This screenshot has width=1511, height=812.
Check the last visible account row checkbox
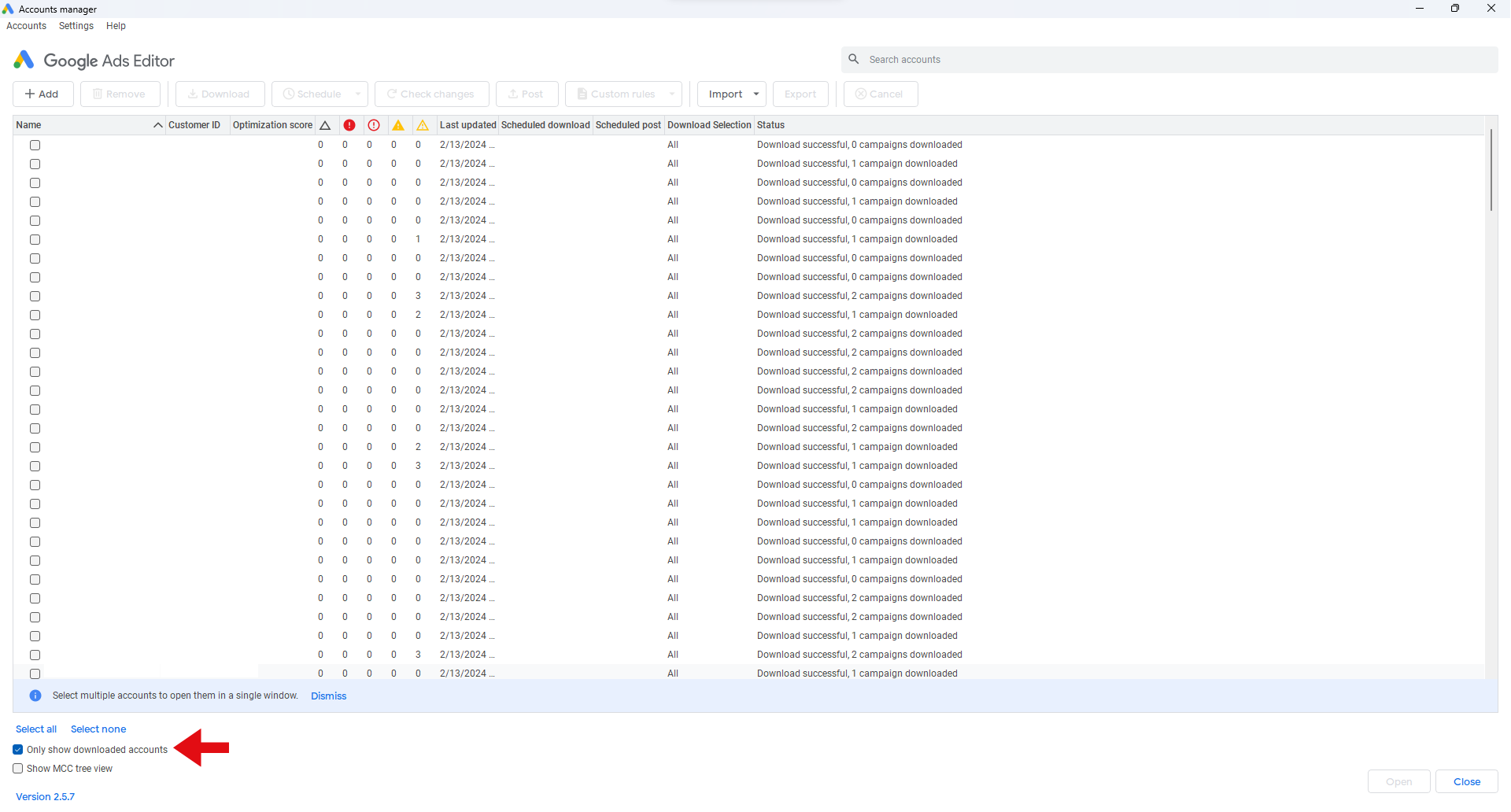pos(35,674)
